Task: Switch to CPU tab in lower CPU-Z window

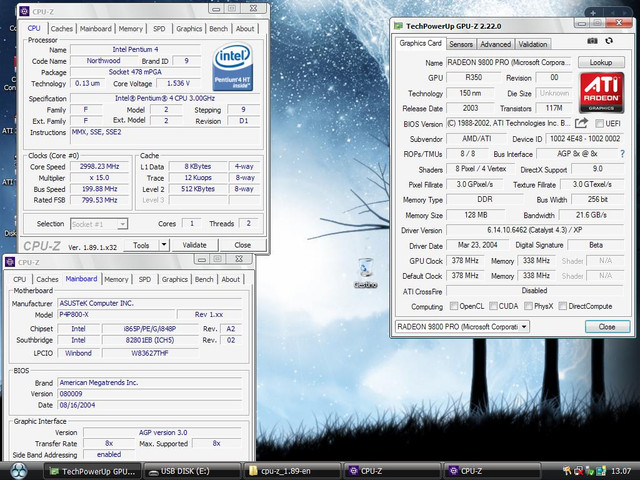Action: (20, 279)
